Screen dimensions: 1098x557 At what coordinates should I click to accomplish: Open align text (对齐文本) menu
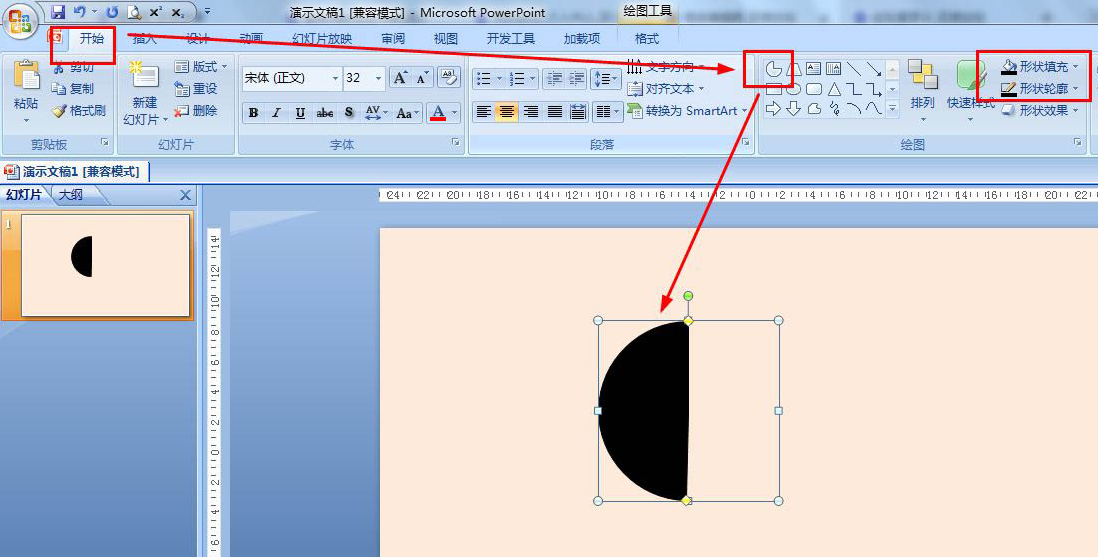[x=665, y=89]
